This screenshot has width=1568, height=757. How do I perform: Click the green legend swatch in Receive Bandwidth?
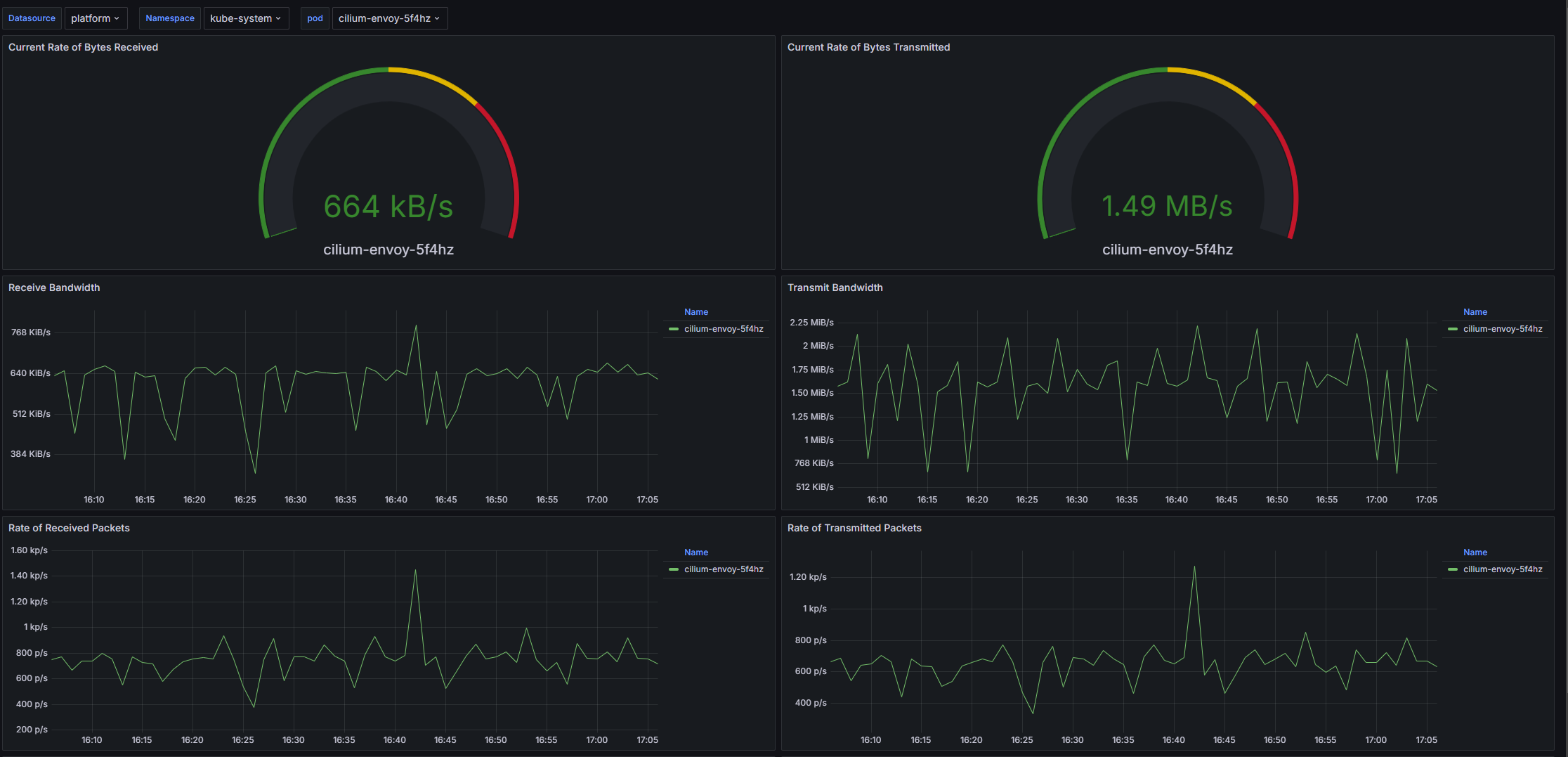pos(674,329)
